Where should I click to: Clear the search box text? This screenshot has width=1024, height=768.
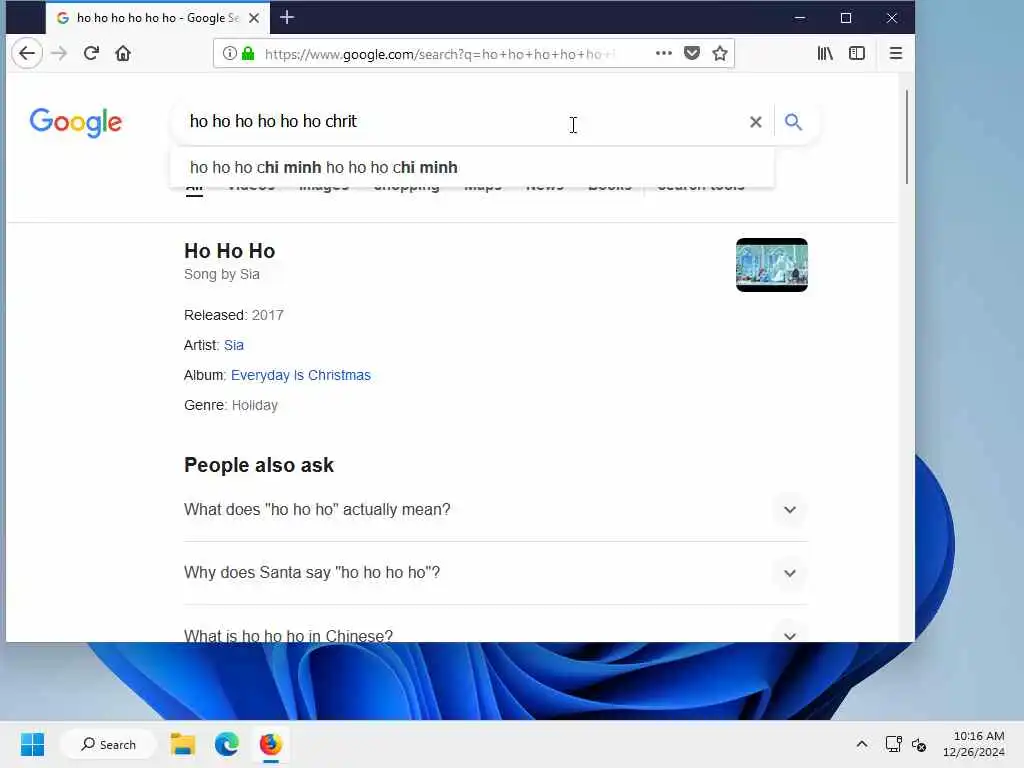(x=756, y=122)
